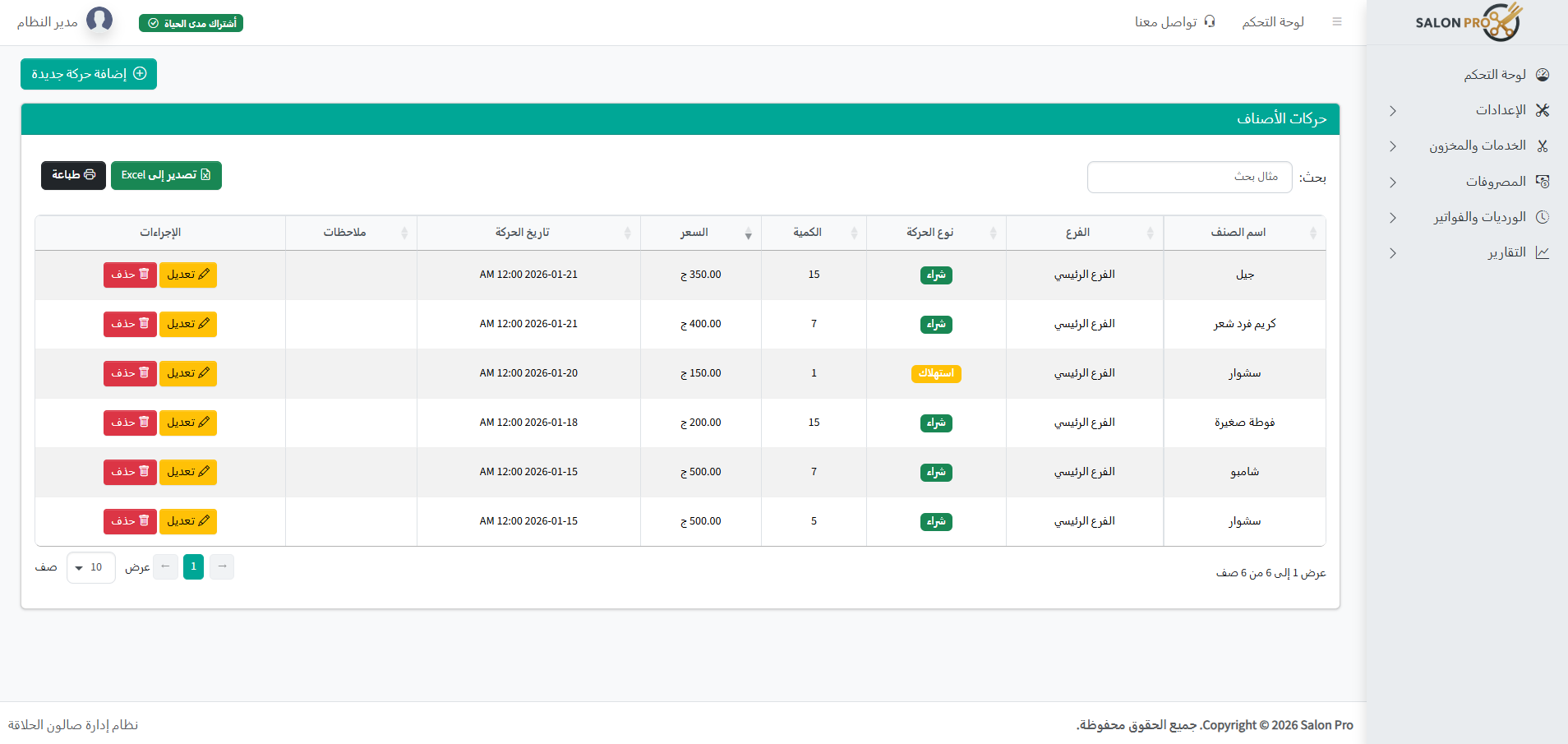Expand the التقارير sidebar section
1568x744 pixels.
point(1393,252)
